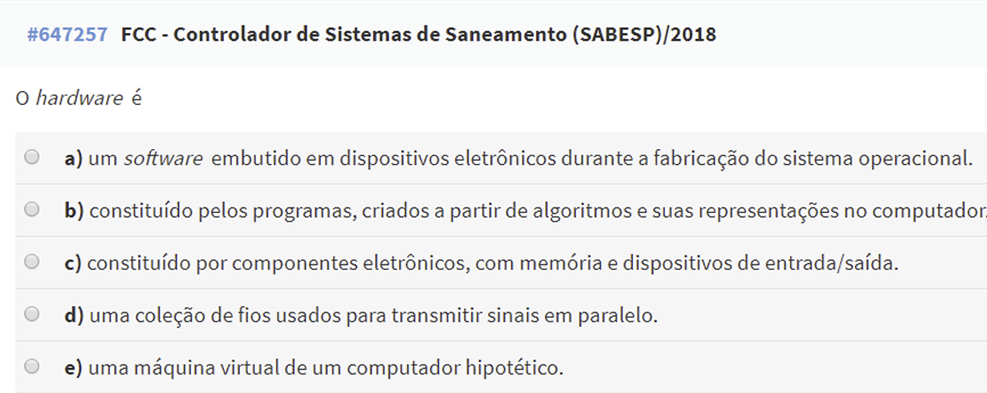Select radio button for option a
This screenshot has height=393, width=987.
click(31, 157)
